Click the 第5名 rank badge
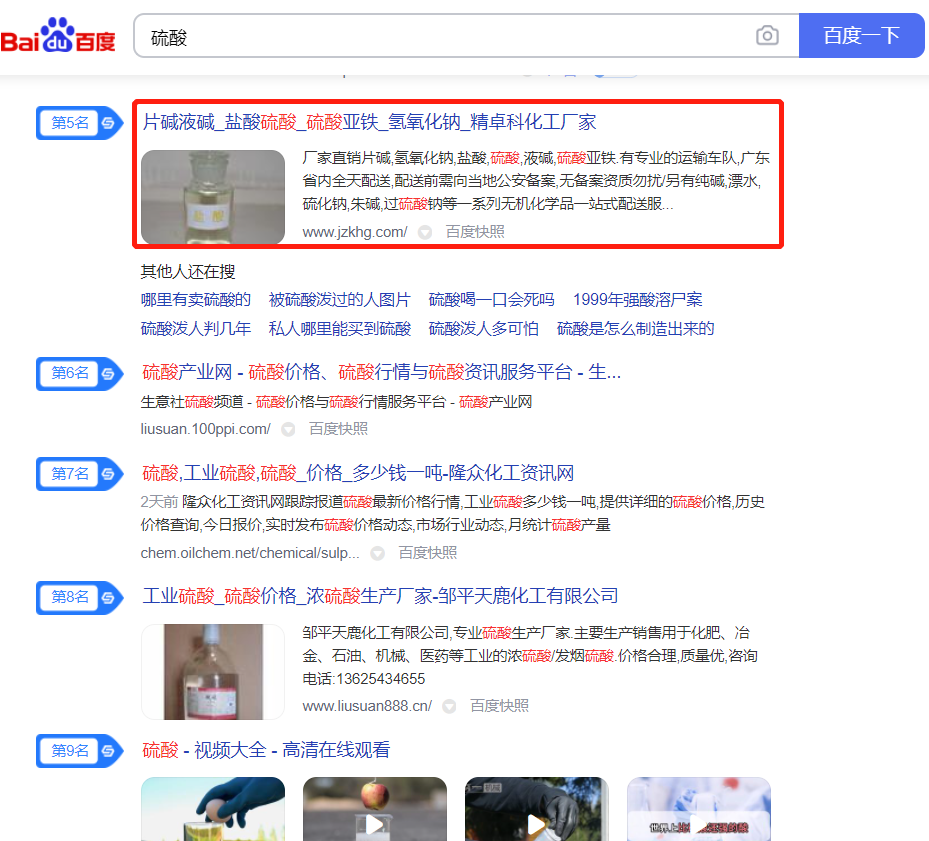The width and height of the screenshot is (929, 841). (79, 123)
